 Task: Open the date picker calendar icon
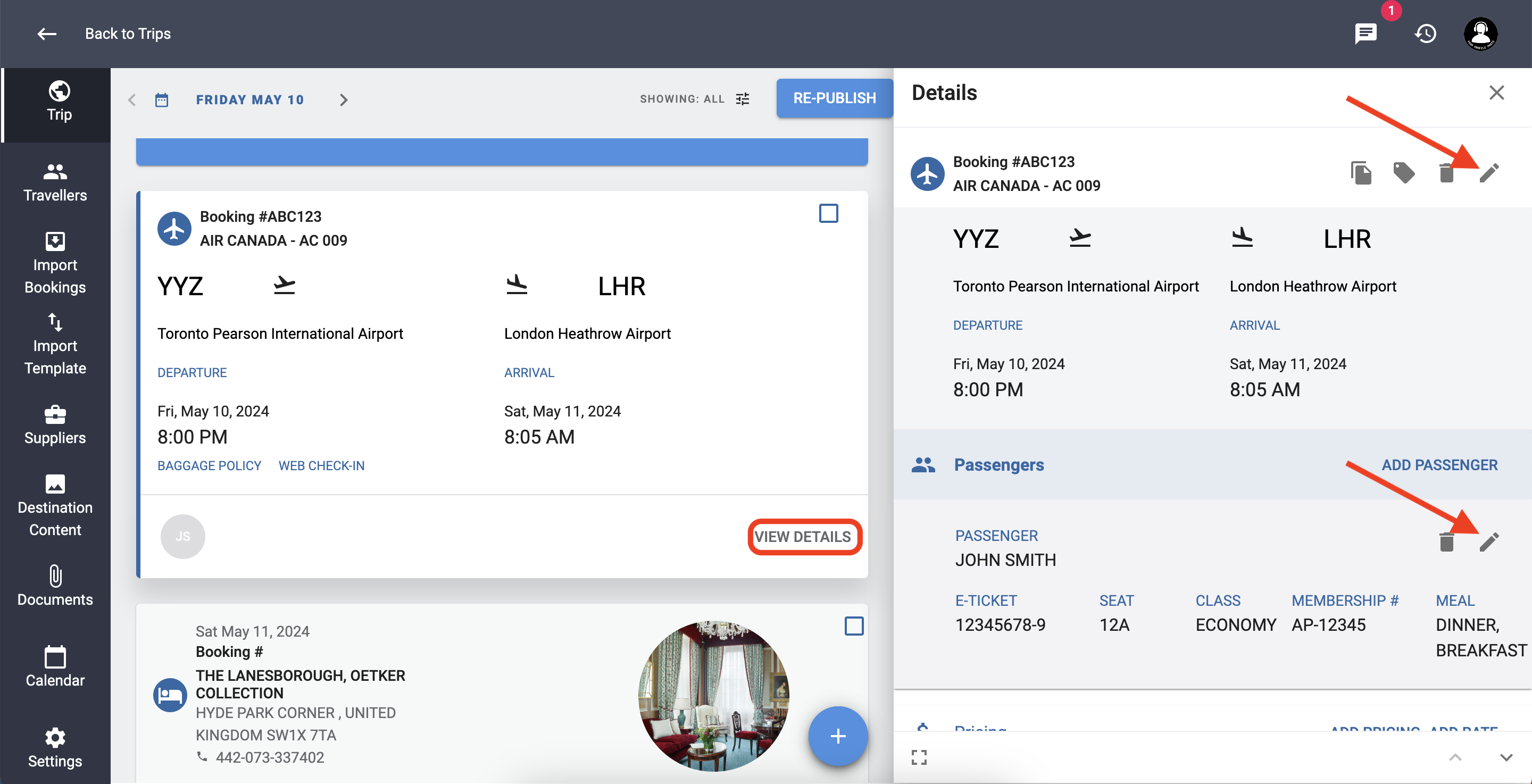[x=162, y=100]
